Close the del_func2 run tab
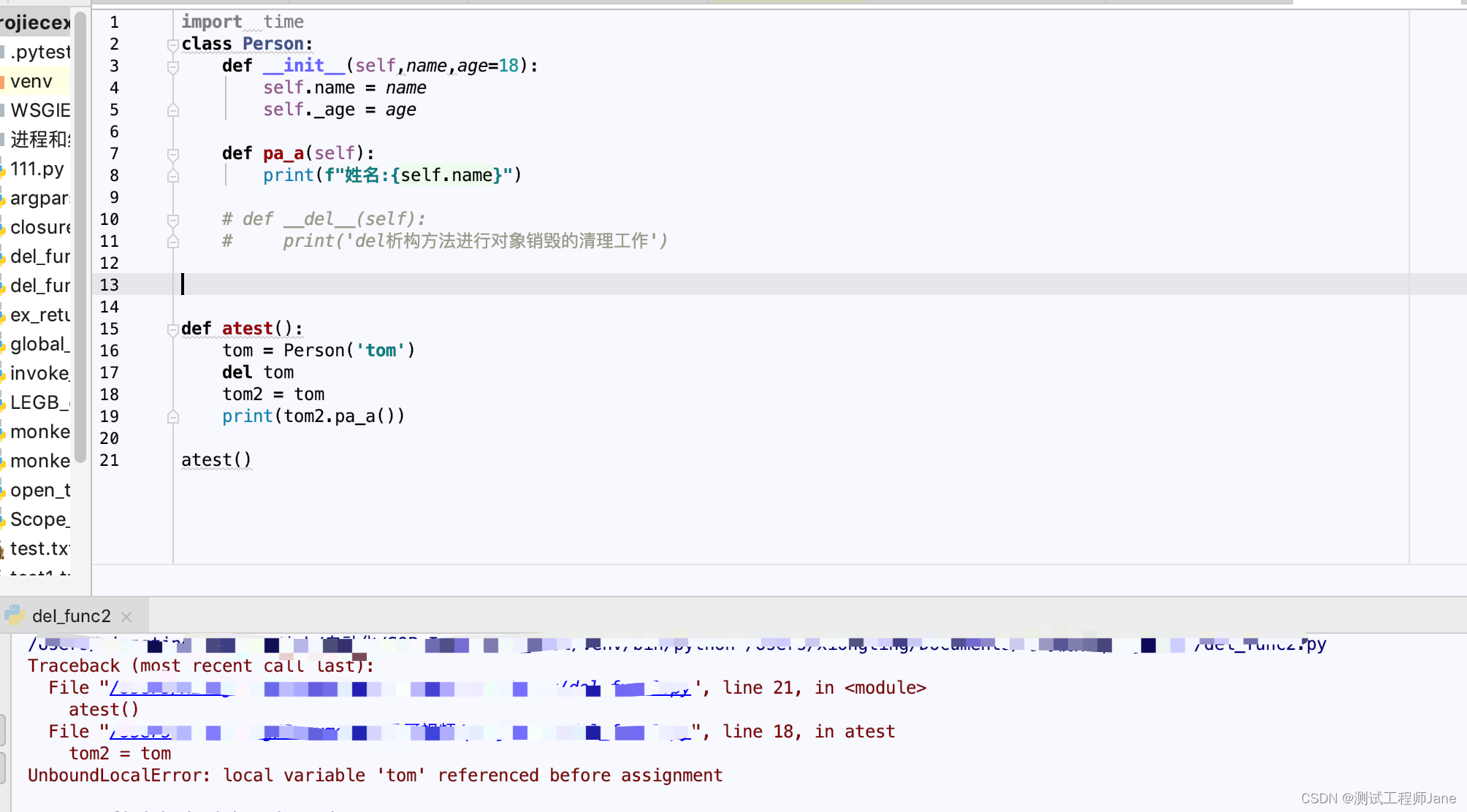1467x812 pixels. (126, 617)
